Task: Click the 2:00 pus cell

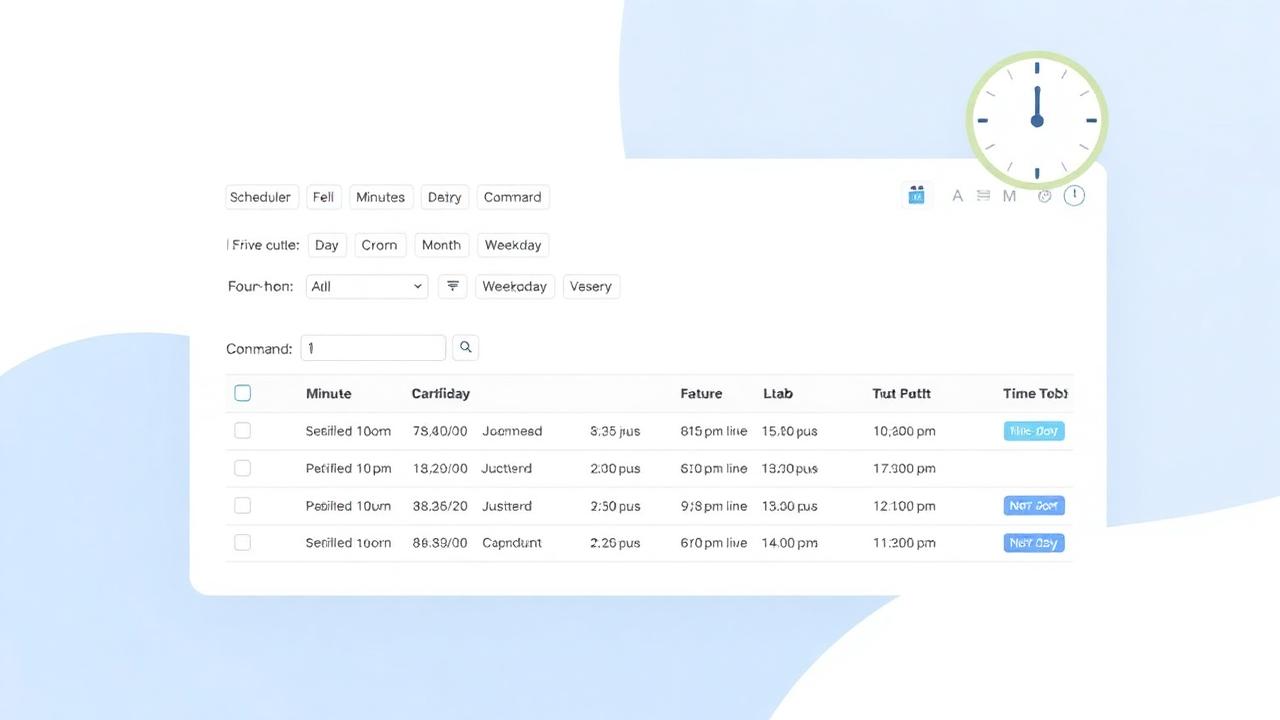Action: click(615, 468)
